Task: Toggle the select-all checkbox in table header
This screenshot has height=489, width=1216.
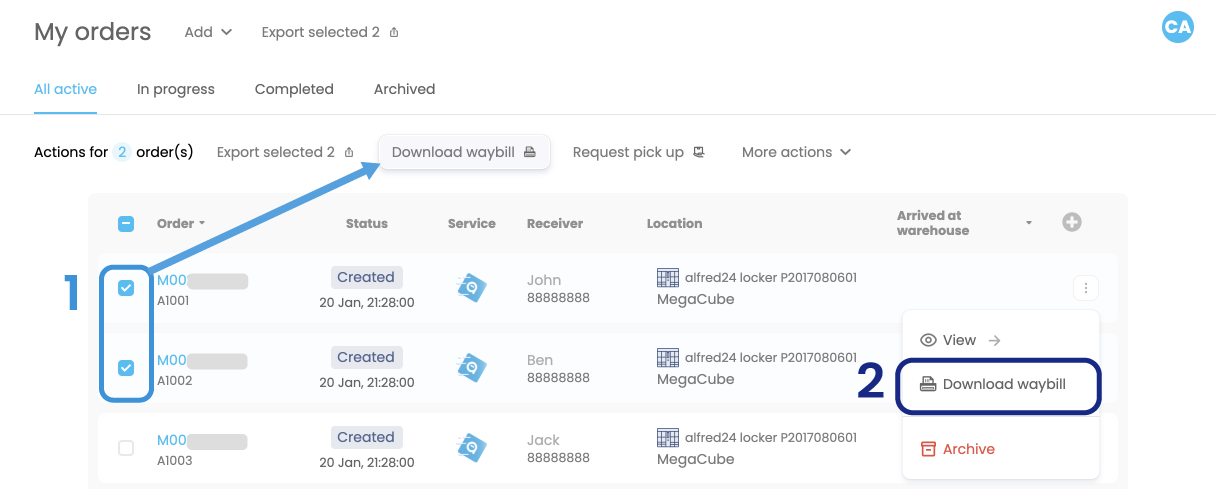Action: [x=126, y=224]
